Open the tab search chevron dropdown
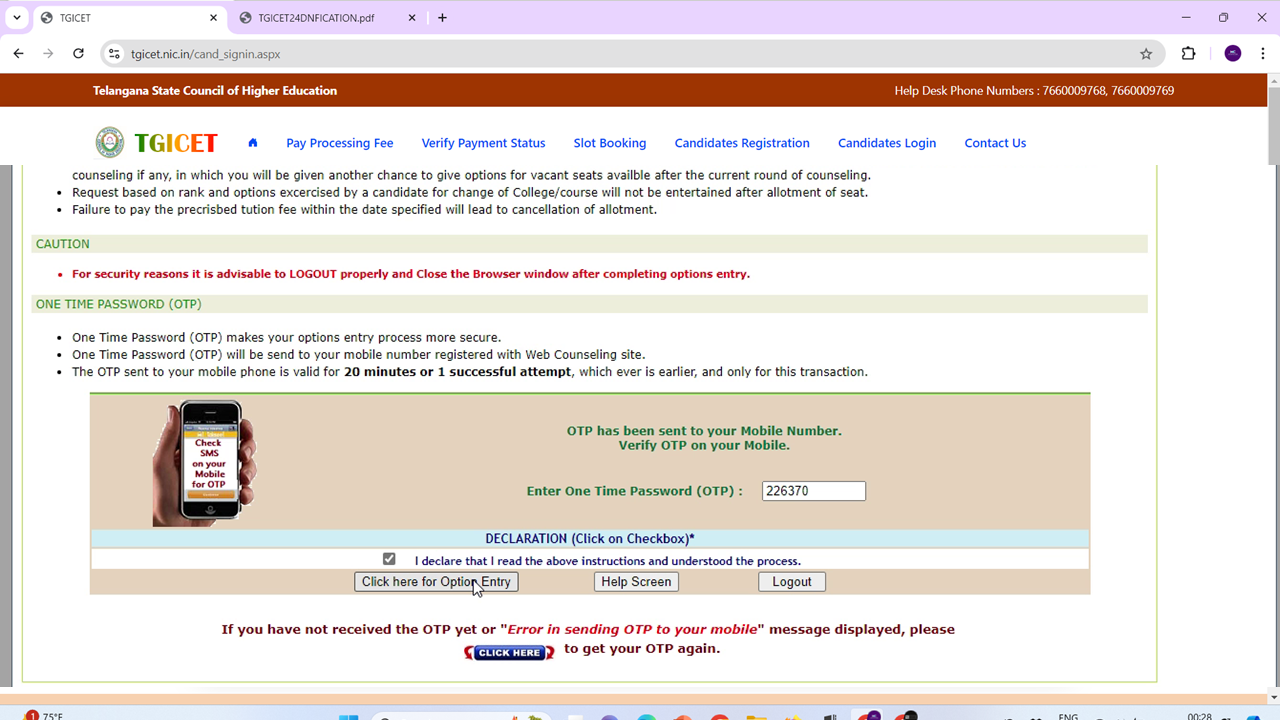Viewport: 1280px width, 720px height. click(x=16, y=17)
